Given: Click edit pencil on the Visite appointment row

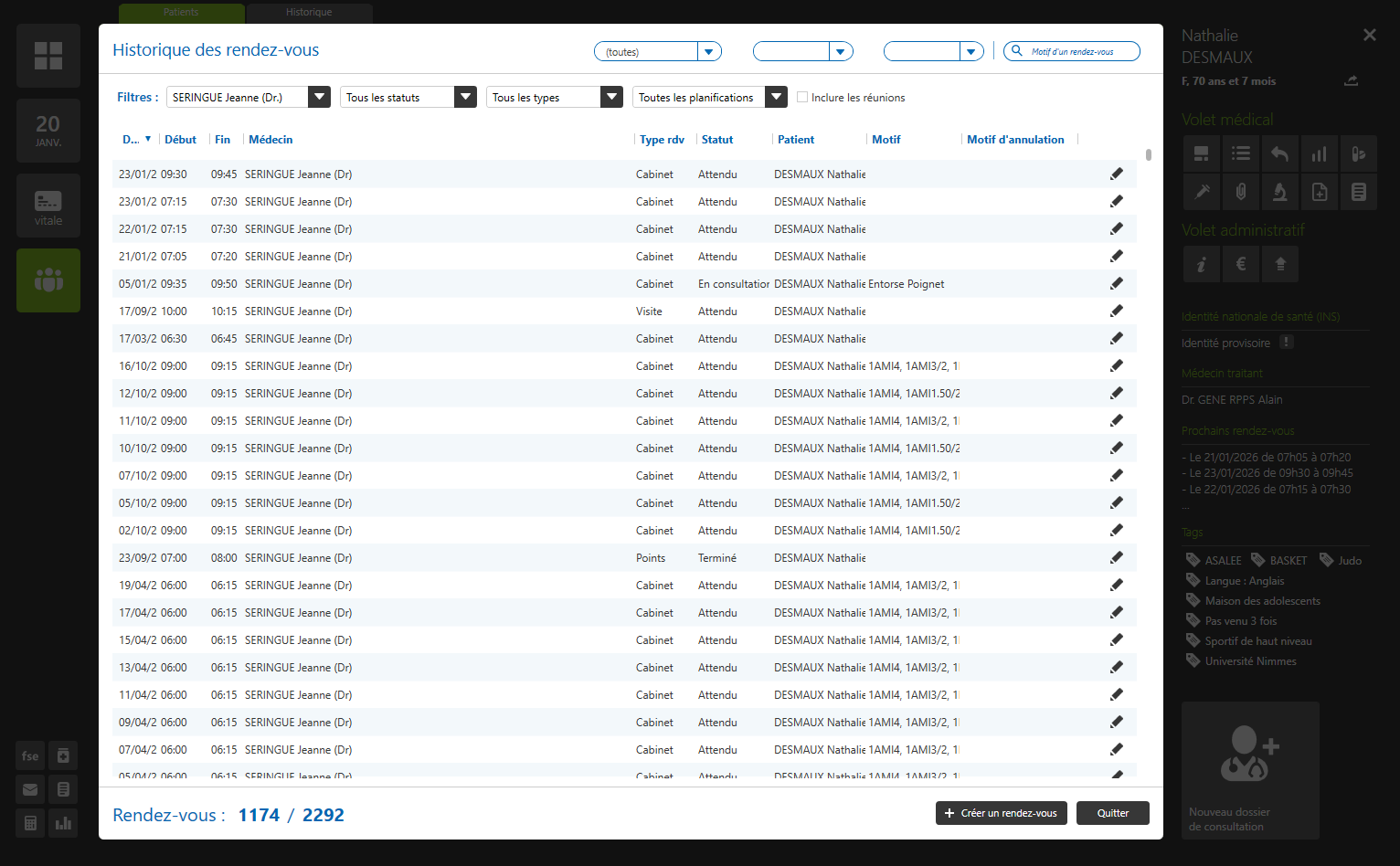Looking at the screenshot, I should coord(1116,312).
